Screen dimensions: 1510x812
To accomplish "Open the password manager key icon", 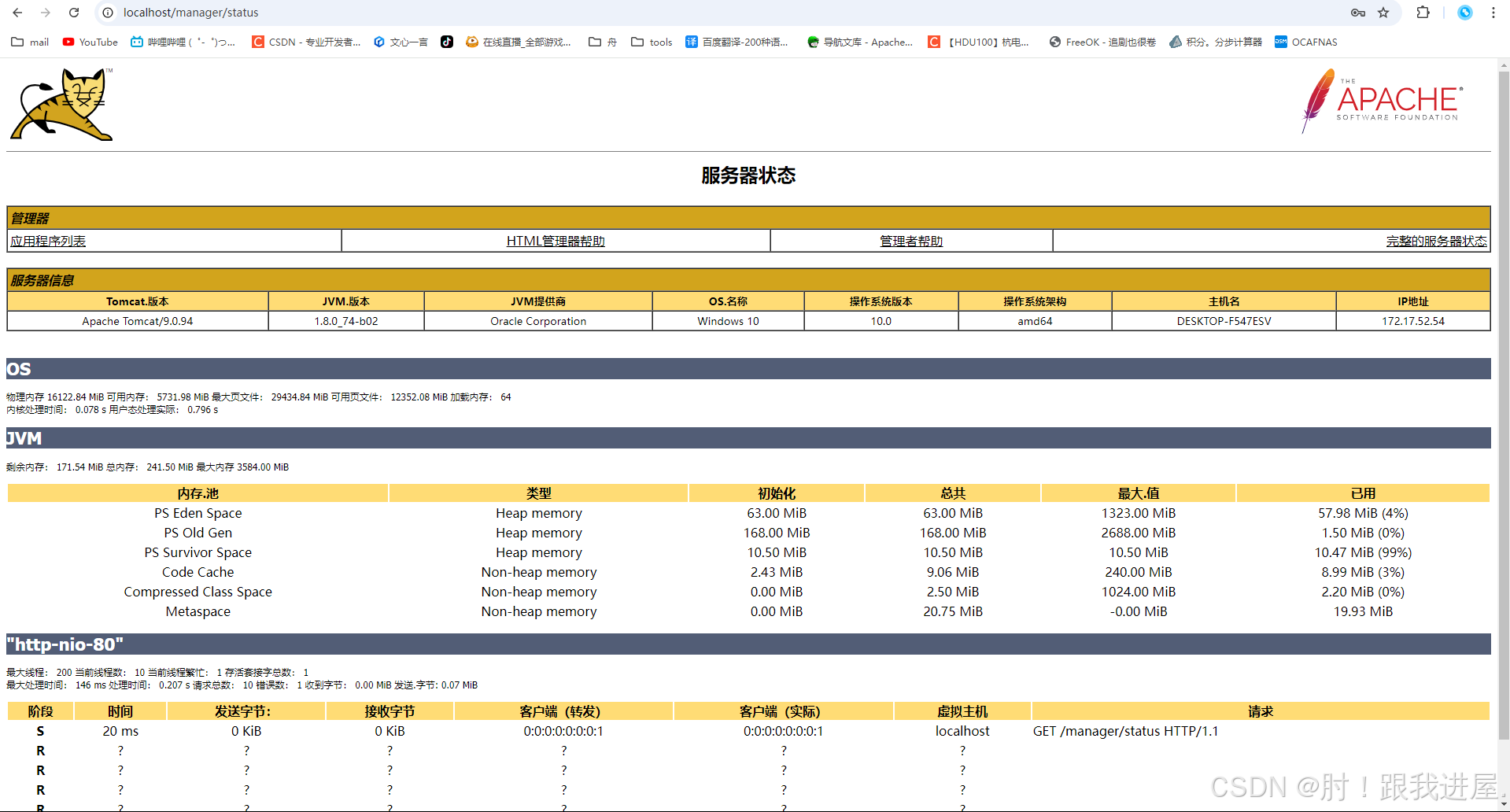I will point(1357,13).
